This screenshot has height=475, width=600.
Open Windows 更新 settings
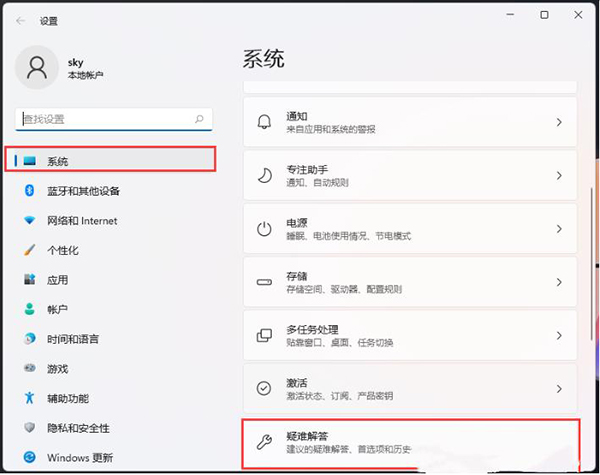[x=80, y=457]
